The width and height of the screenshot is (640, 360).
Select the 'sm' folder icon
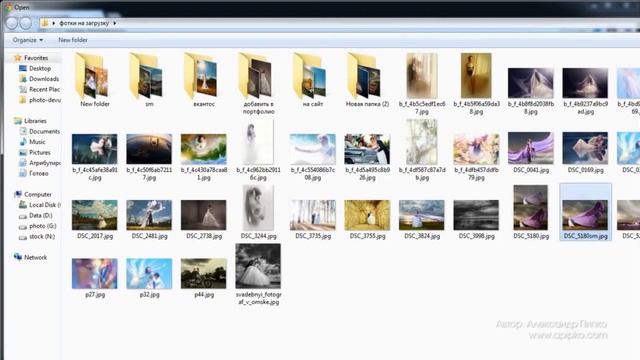[x=147, y=76]
